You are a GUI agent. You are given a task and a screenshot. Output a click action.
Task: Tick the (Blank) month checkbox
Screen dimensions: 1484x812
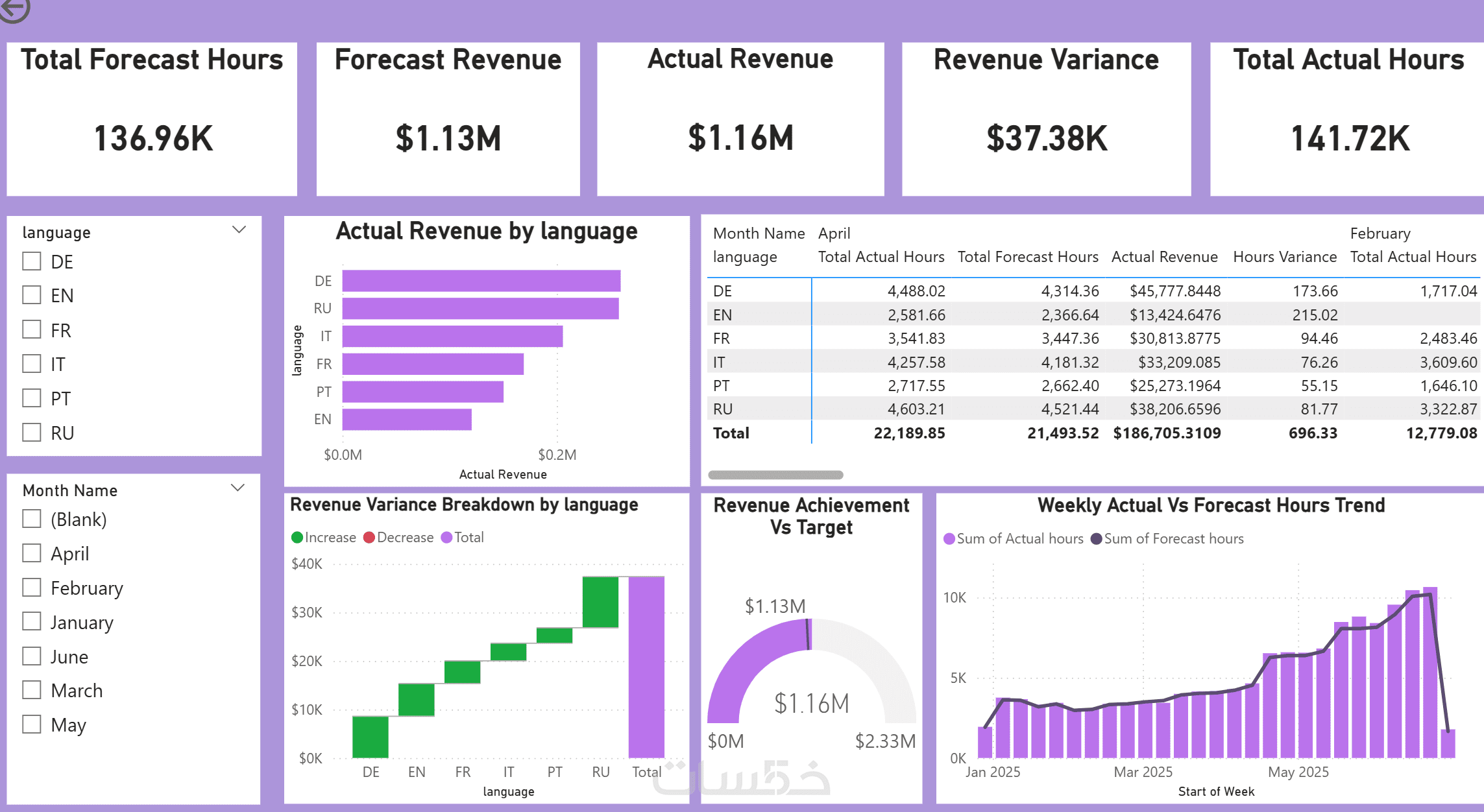click(x=32, y=519)
